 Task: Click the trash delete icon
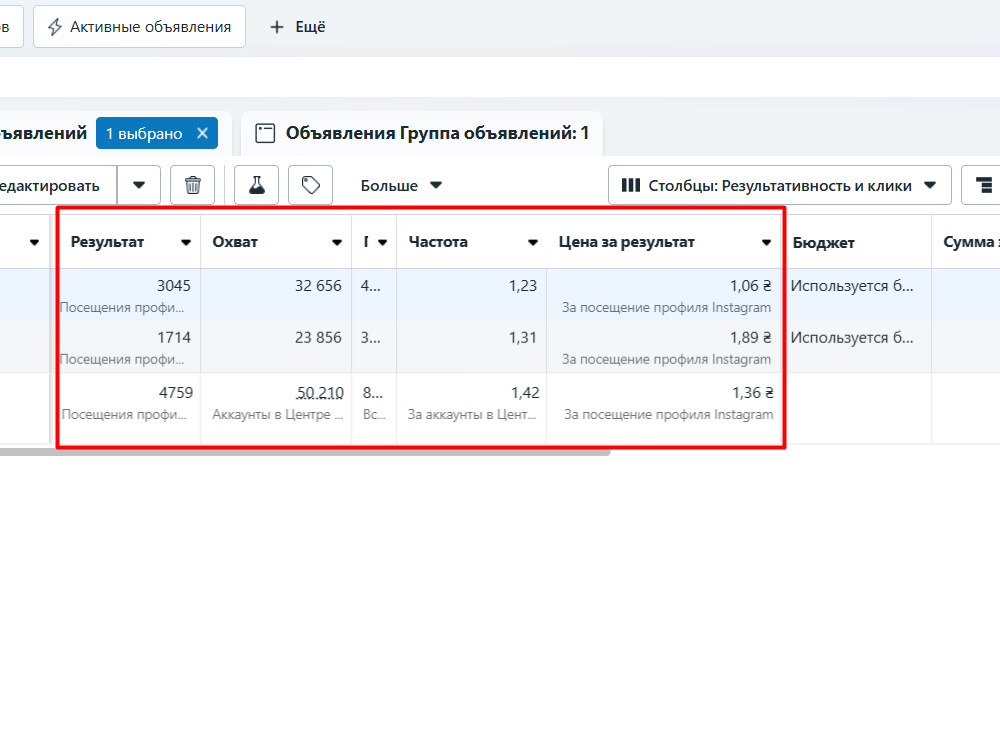pos(193,186)
